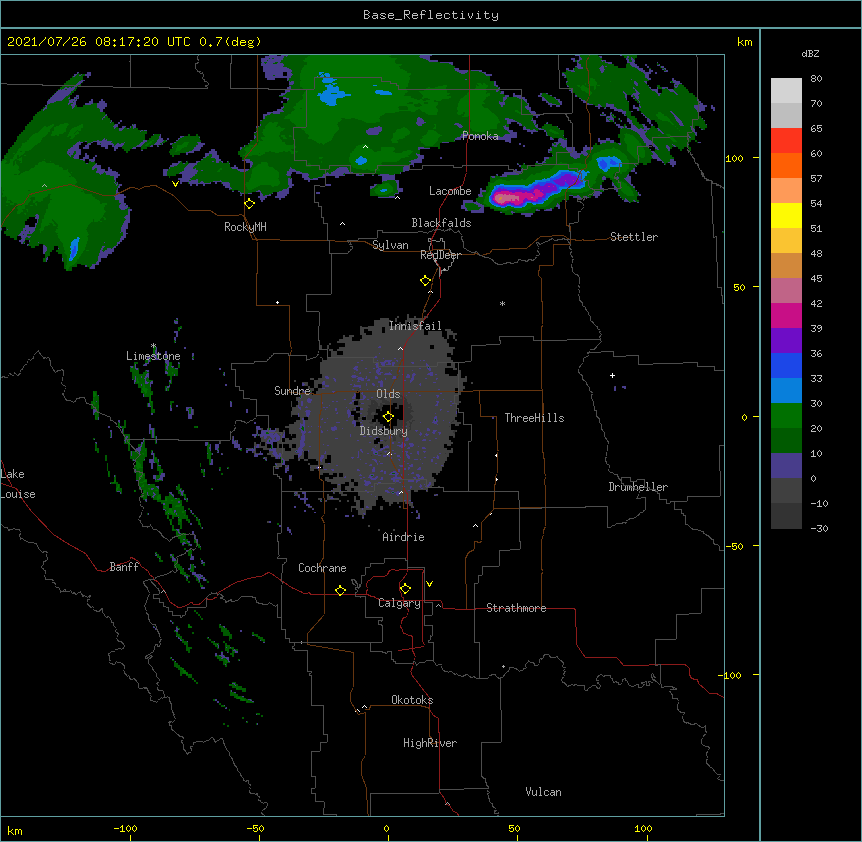Select the Lacombe city label
Viewport: 862px width, 842px height.
click(x=450, y=191)
